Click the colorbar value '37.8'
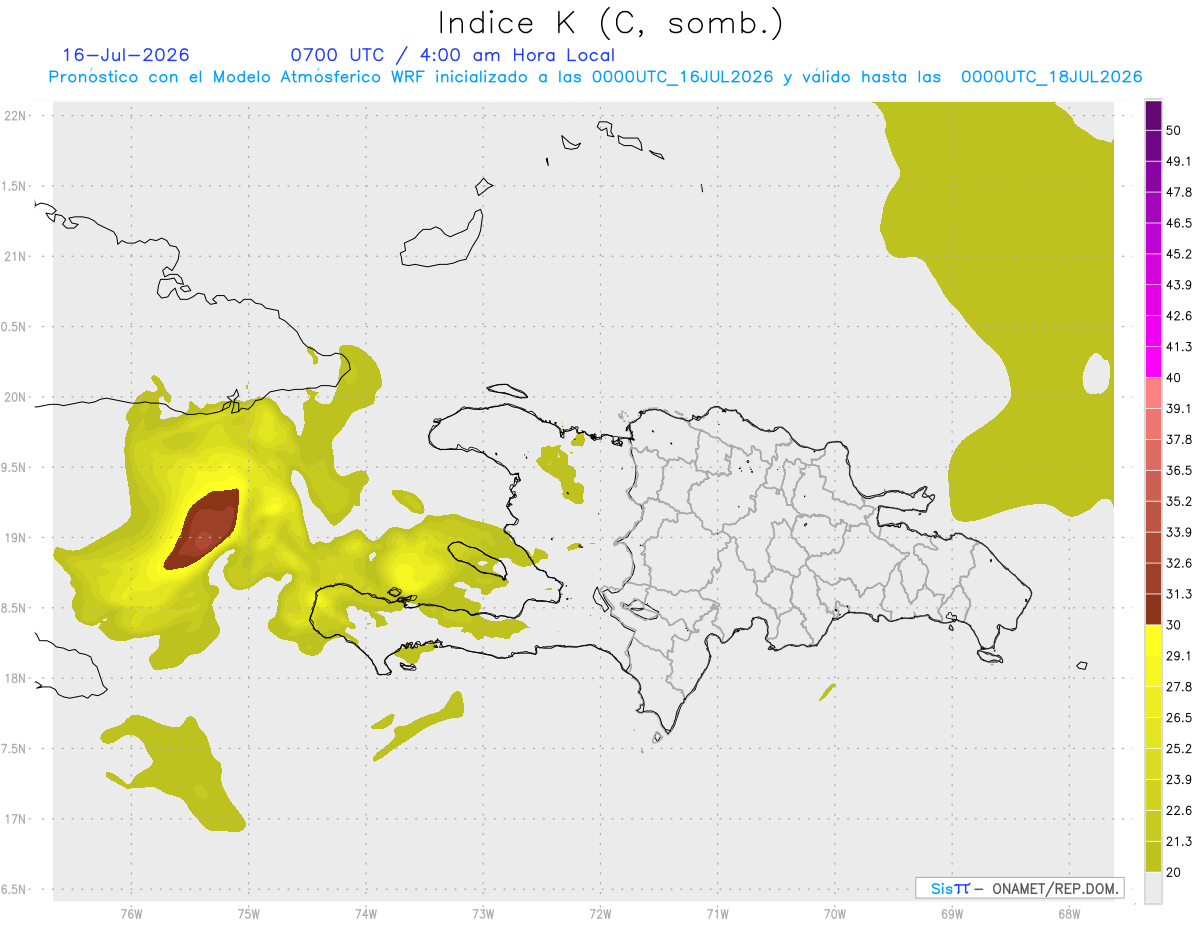 click(x=1179, y=439)
